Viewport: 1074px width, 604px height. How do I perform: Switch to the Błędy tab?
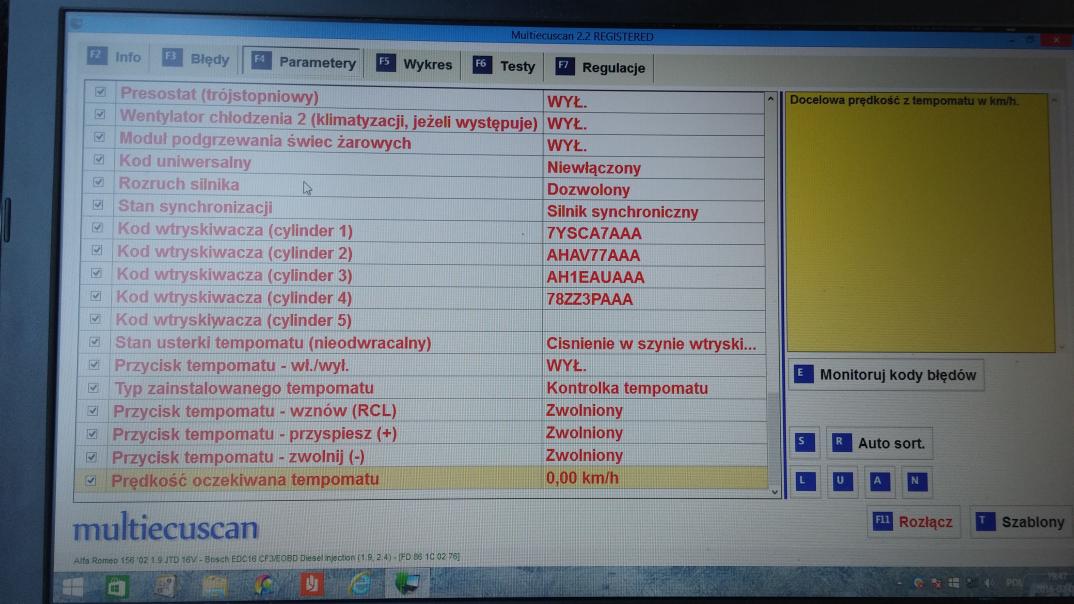coord(196,59)
